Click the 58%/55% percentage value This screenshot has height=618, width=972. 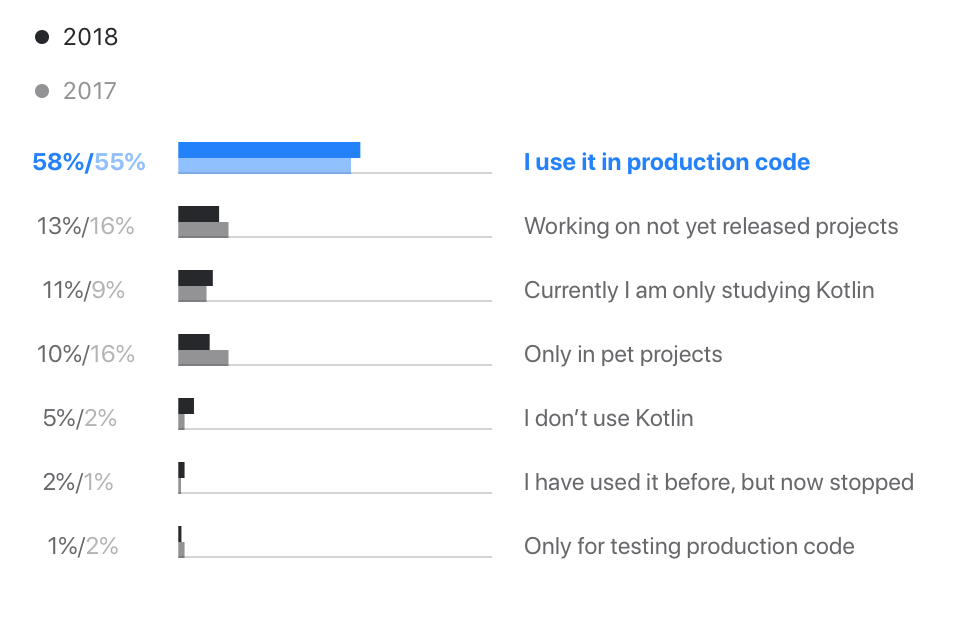(x=88, y=162)
